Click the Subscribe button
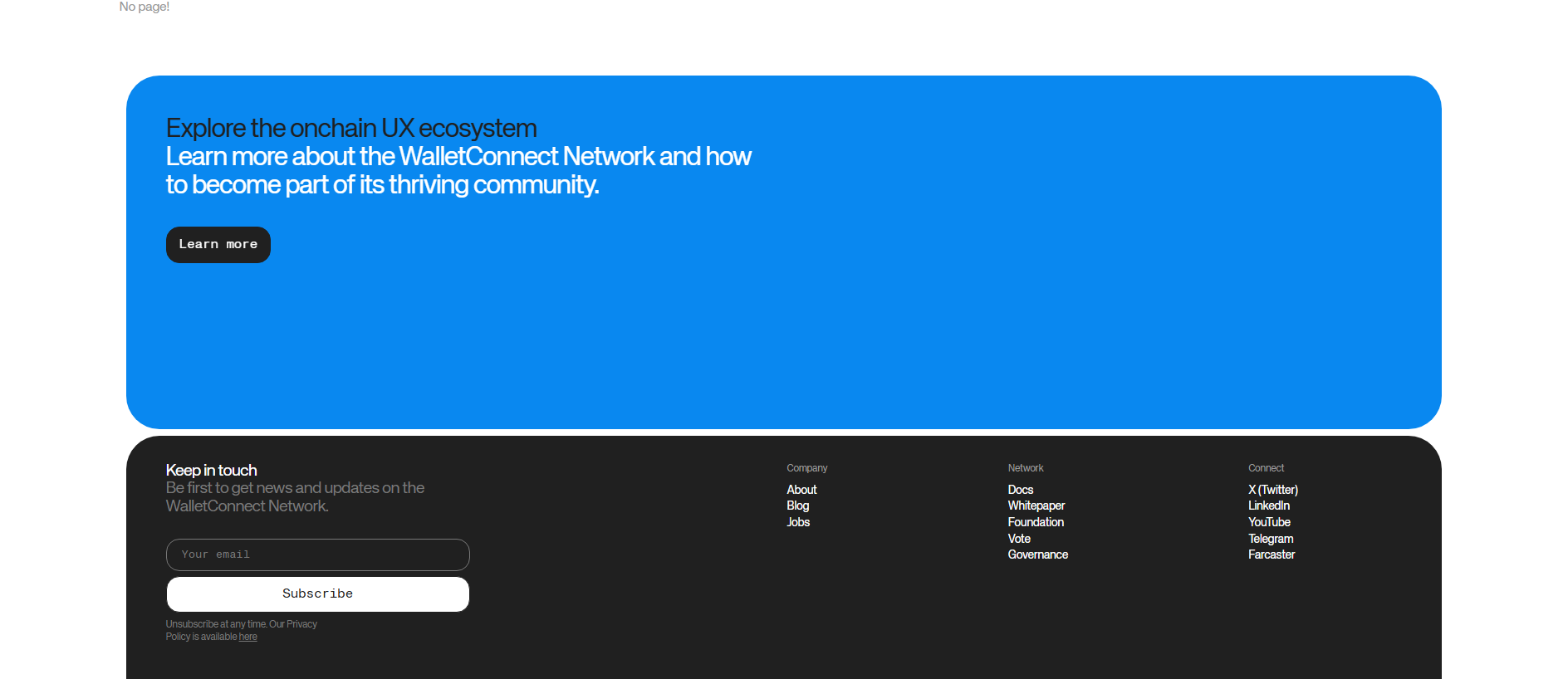Screen dimensions: 1568x679 point(318,594)
